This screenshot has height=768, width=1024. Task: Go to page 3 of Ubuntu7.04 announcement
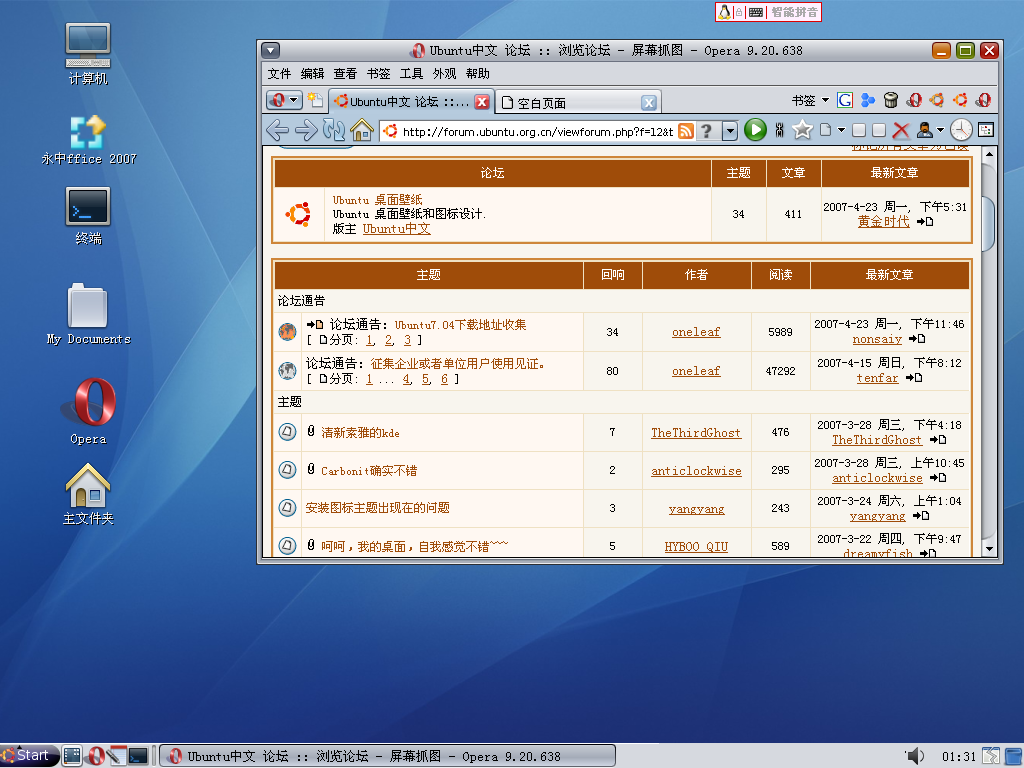[408, 340]
